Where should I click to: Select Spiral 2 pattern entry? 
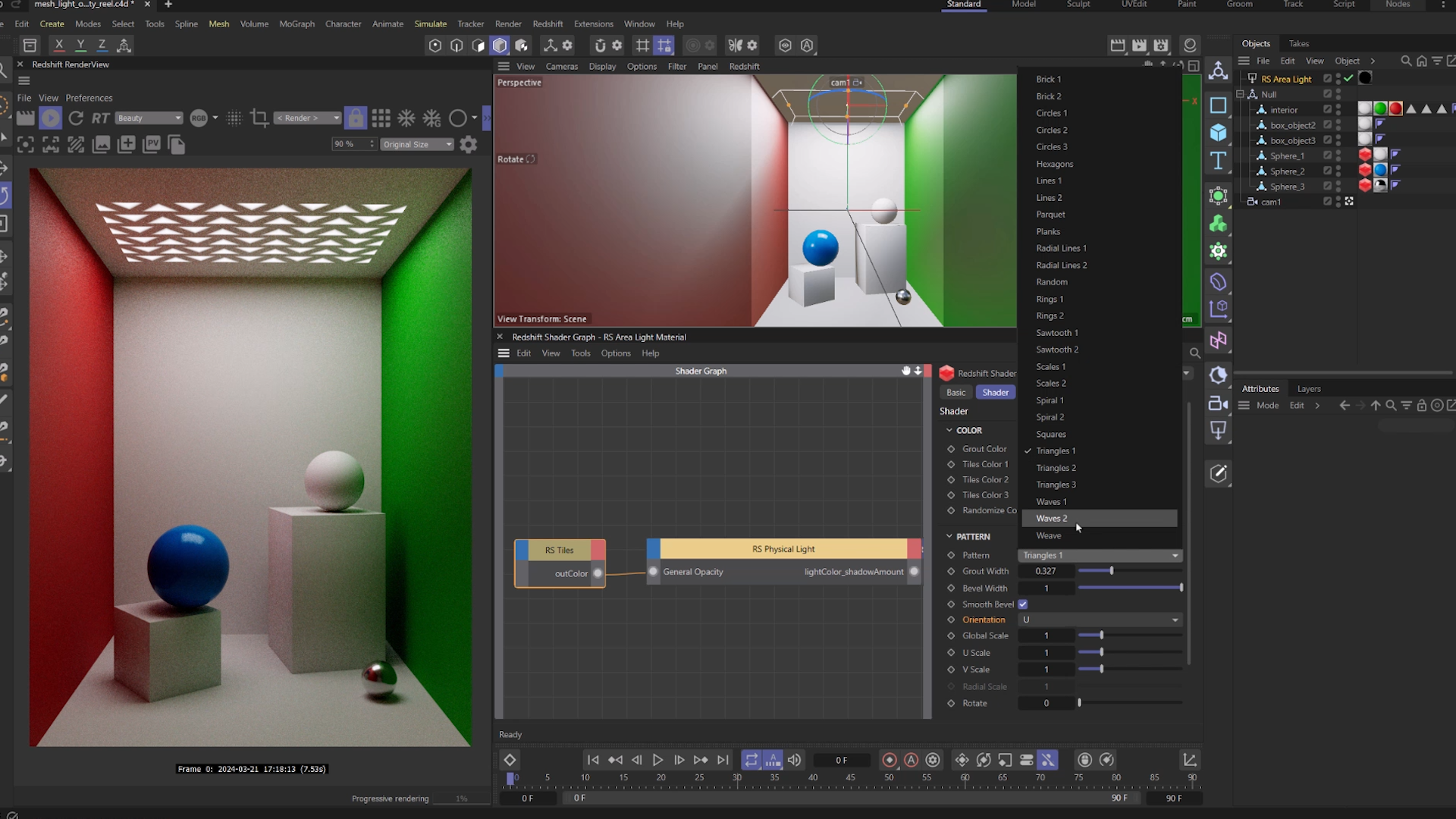point(1100,417)
